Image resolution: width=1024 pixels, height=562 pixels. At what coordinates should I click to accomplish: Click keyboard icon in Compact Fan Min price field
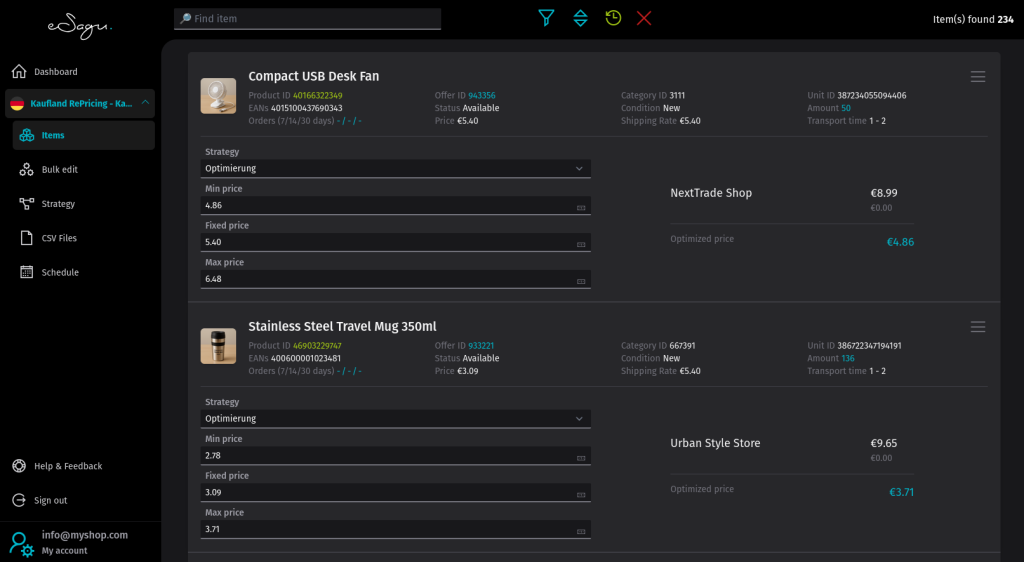[x=581, y=207]
